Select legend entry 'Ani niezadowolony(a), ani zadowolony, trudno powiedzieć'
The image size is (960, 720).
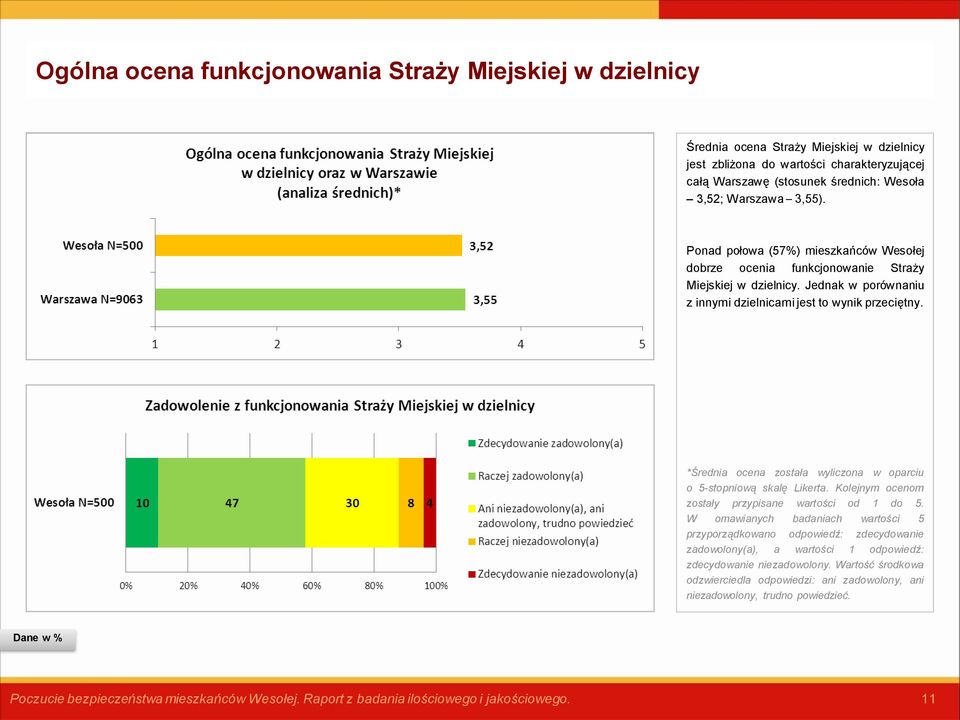[x=551, y=516]
